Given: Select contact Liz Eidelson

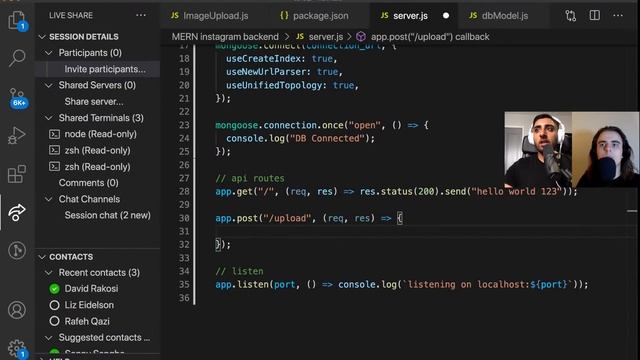Looking at the screenshot, I should pos(89,305).
